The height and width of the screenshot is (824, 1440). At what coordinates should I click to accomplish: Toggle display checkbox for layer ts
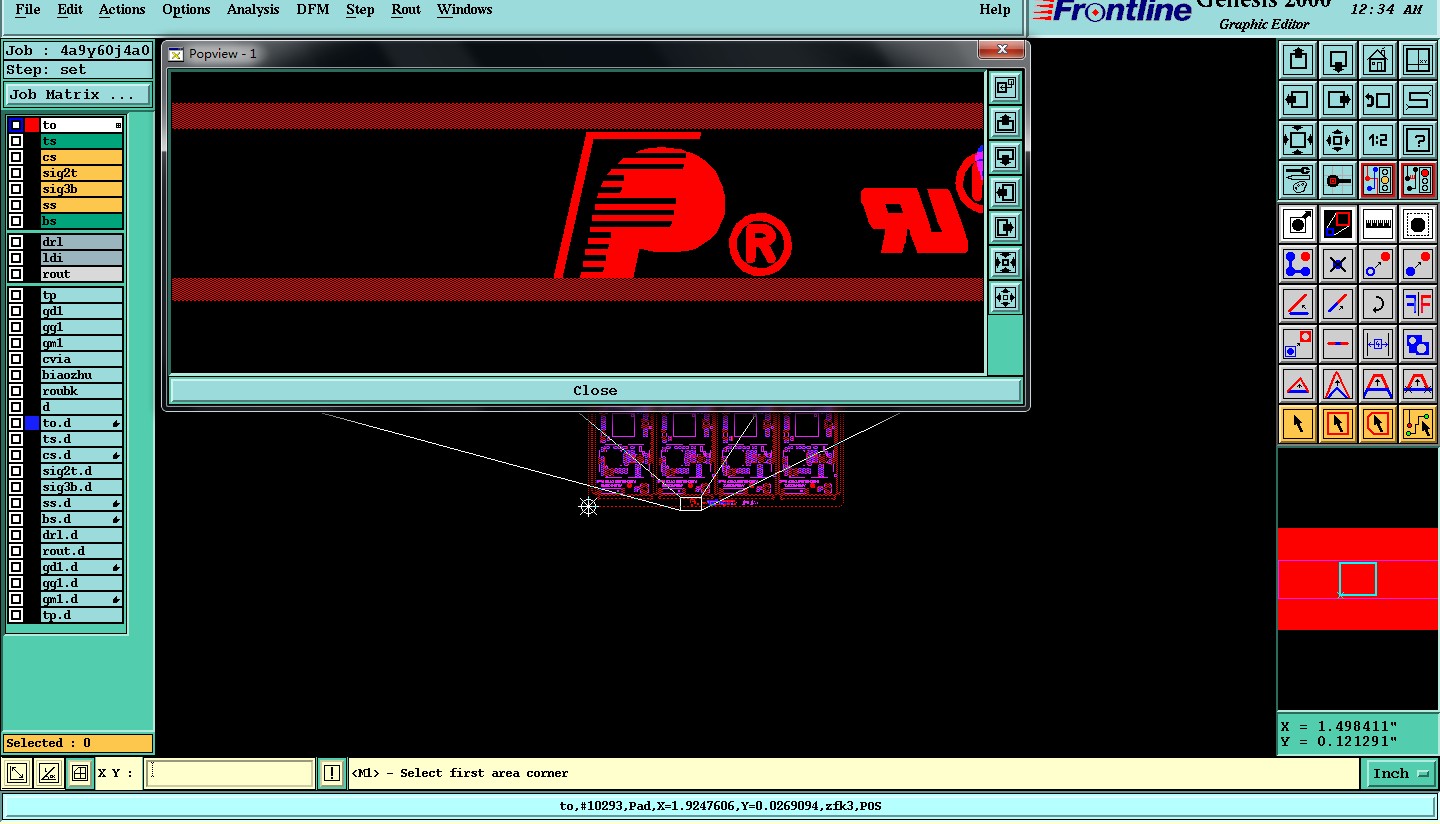point(16,141)
